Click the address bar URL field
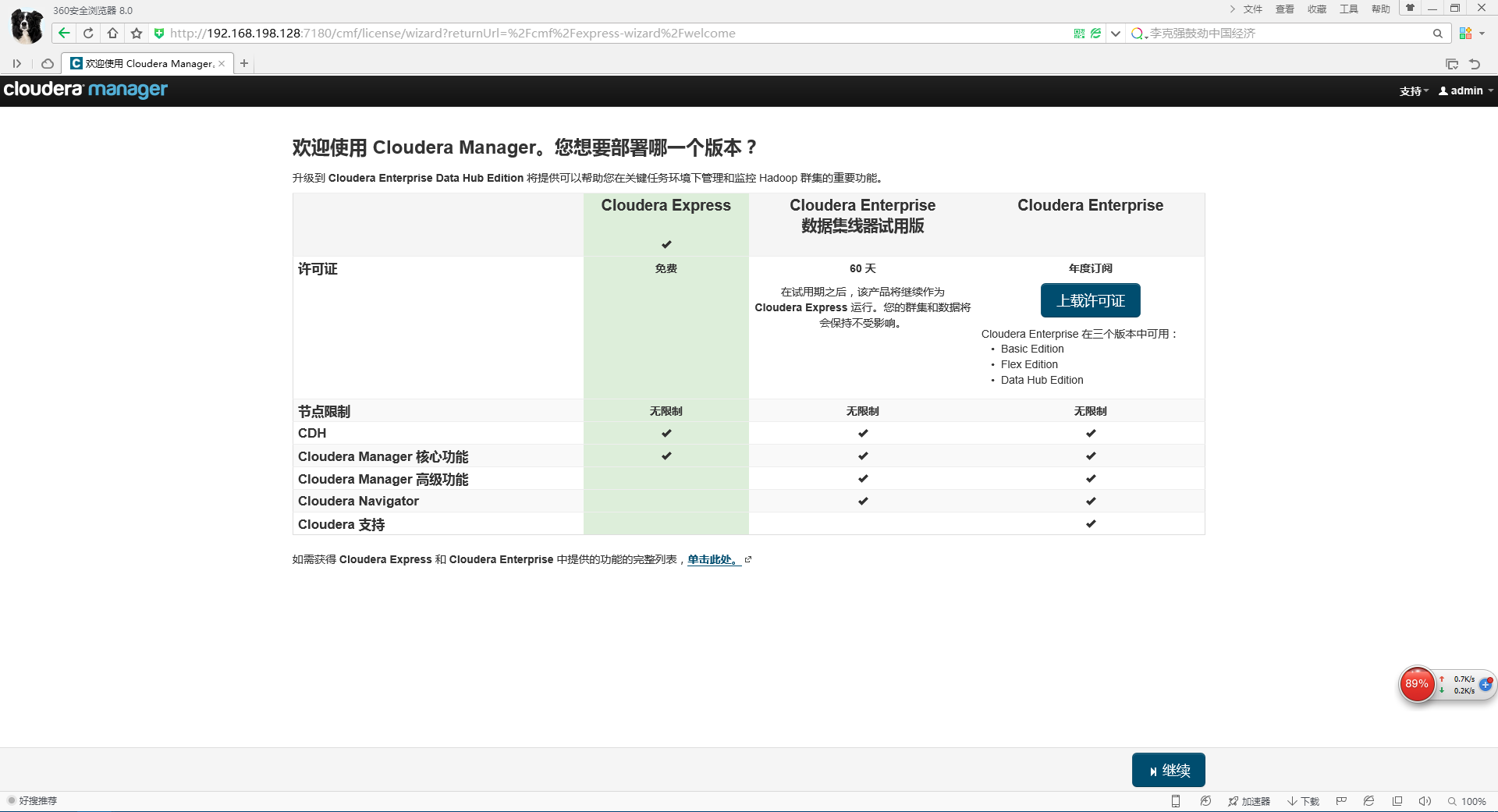1498x812 pixels. [616, 34]
